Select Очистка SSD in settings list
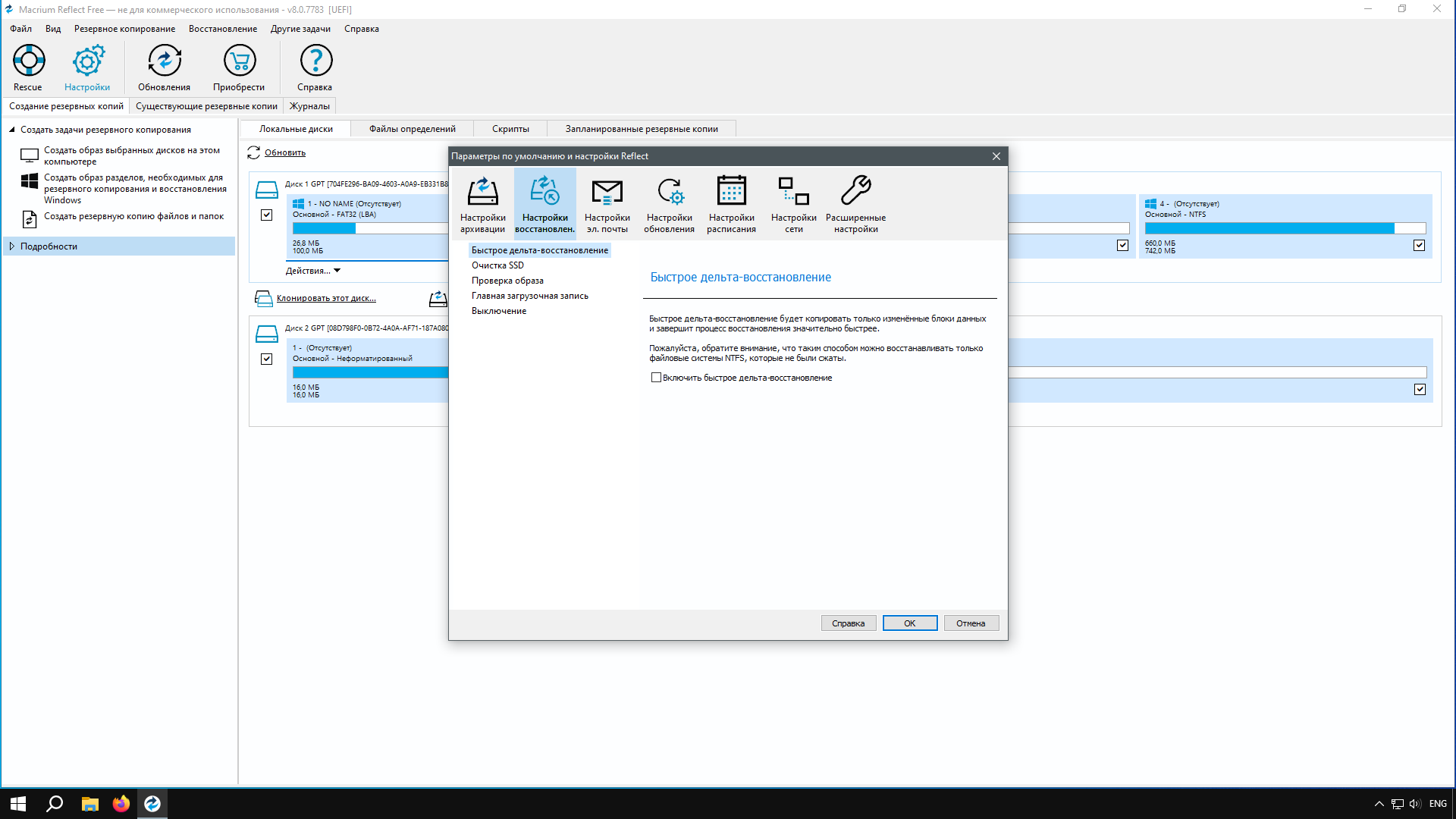This screenshot has width=1456, height=819. (x=497, y=265)
